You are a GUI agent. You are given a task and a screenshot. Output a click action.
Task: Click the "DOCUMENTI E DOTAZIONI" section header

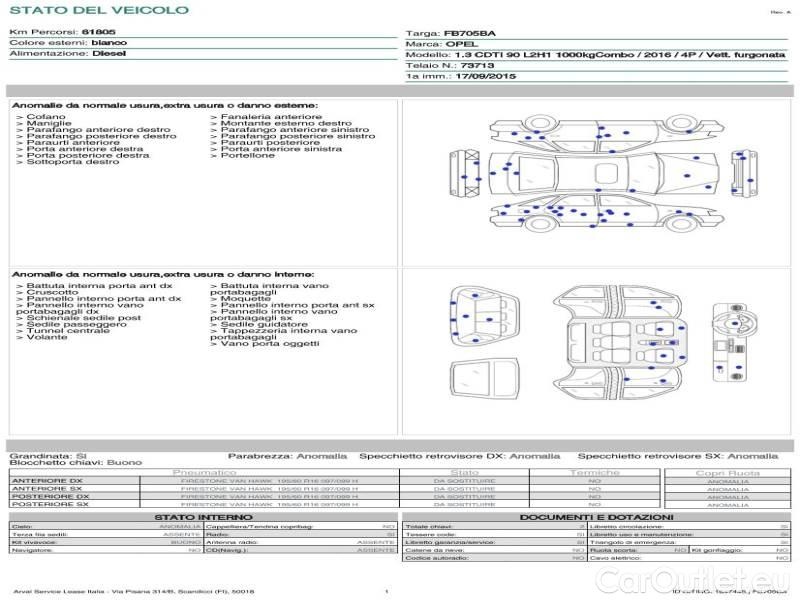pos(596,517)
